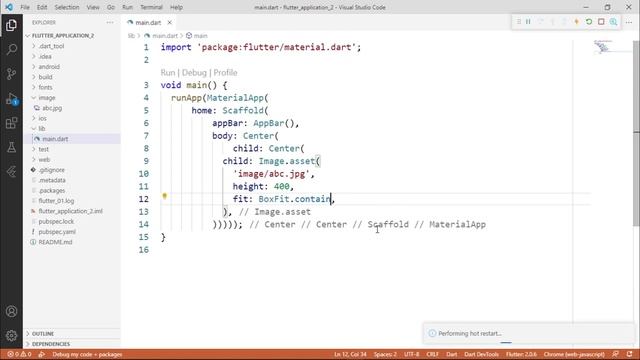Open the Flutter sidebar icon
The height and width of the screenshot is (360, 640).
[x=11, y=172]
